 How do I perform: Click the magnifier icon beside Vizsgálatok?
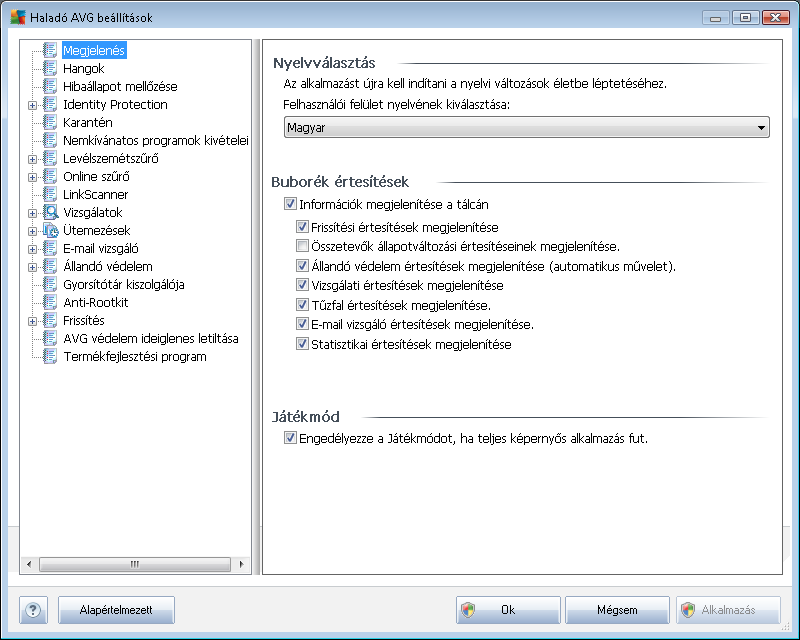coord(51,212)
